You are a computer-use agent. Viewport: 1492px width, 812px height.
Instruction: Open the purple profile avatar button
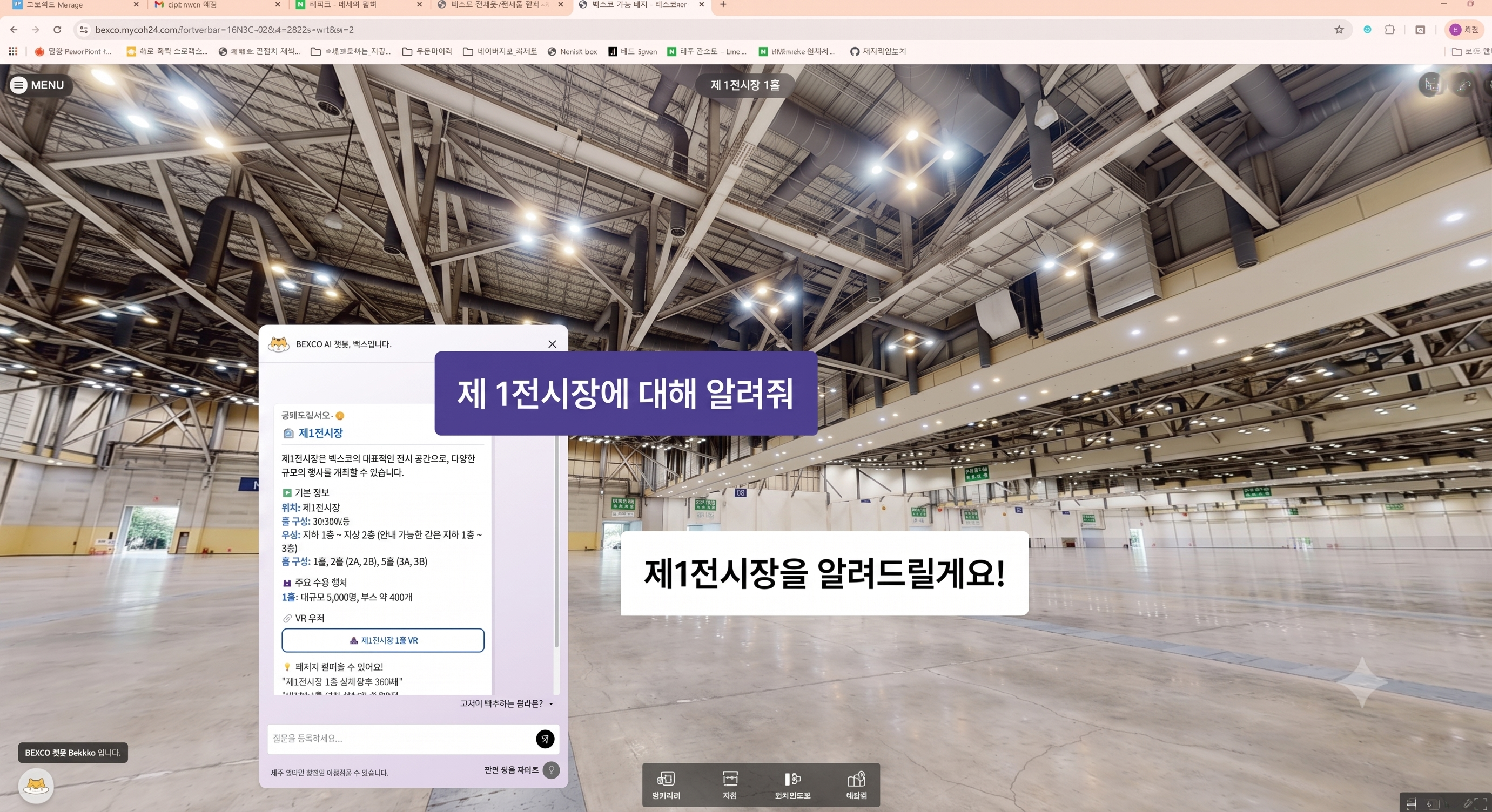click(x=1465, y=30)
